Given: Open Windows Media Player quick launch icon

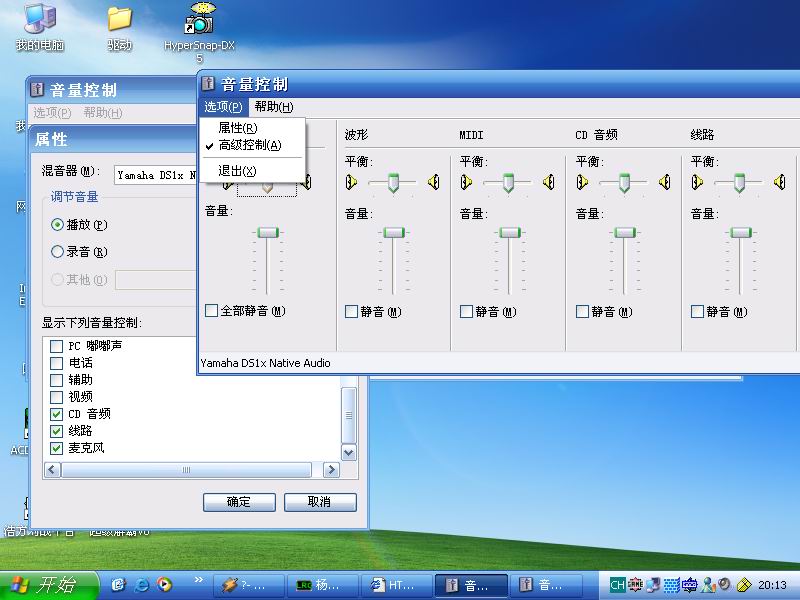Looking at the screenshot, I should click(x=164, y=585).
